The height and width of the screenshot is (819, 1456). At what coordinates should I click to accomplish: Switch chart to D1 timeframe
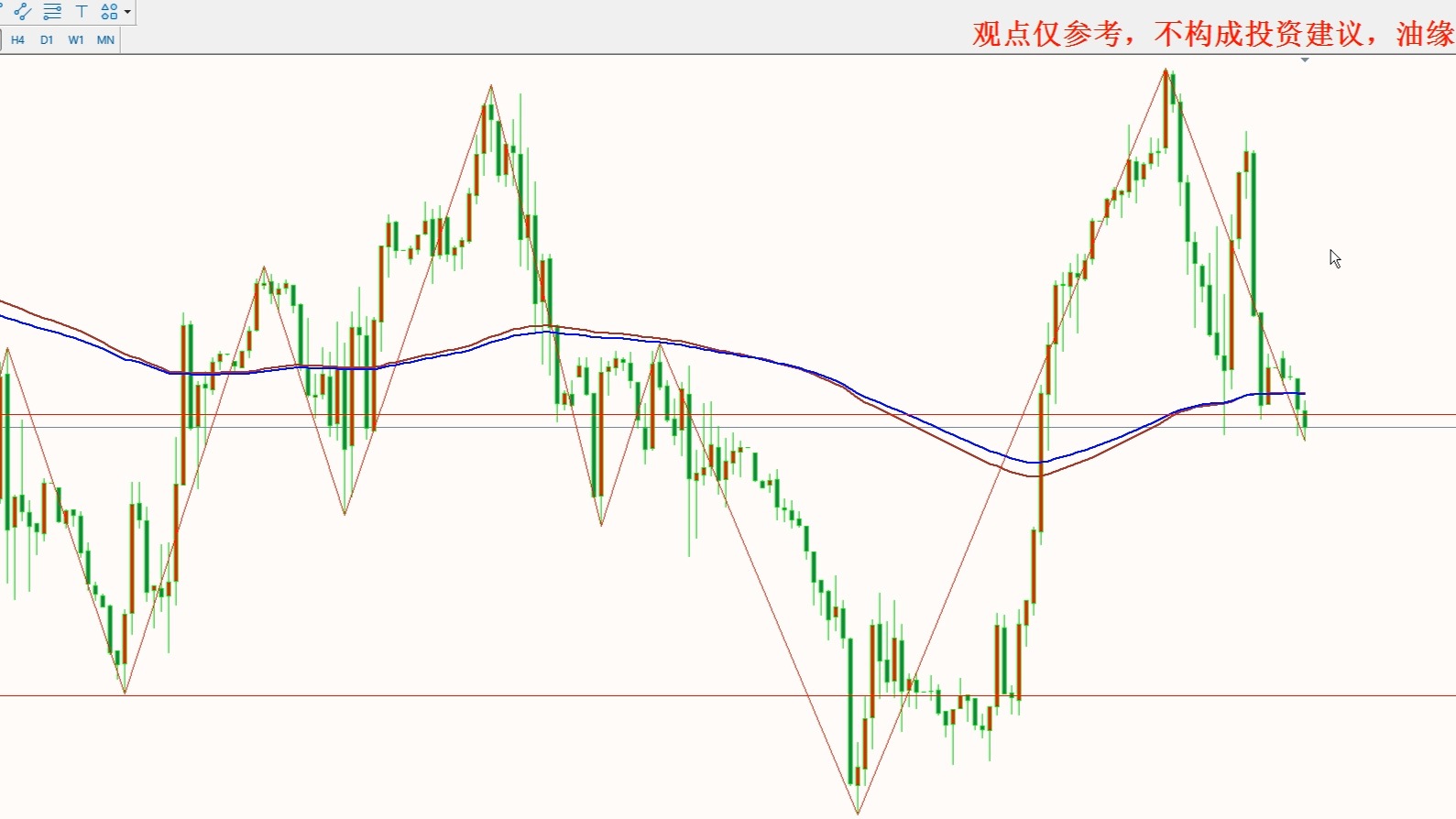[47, 40]
